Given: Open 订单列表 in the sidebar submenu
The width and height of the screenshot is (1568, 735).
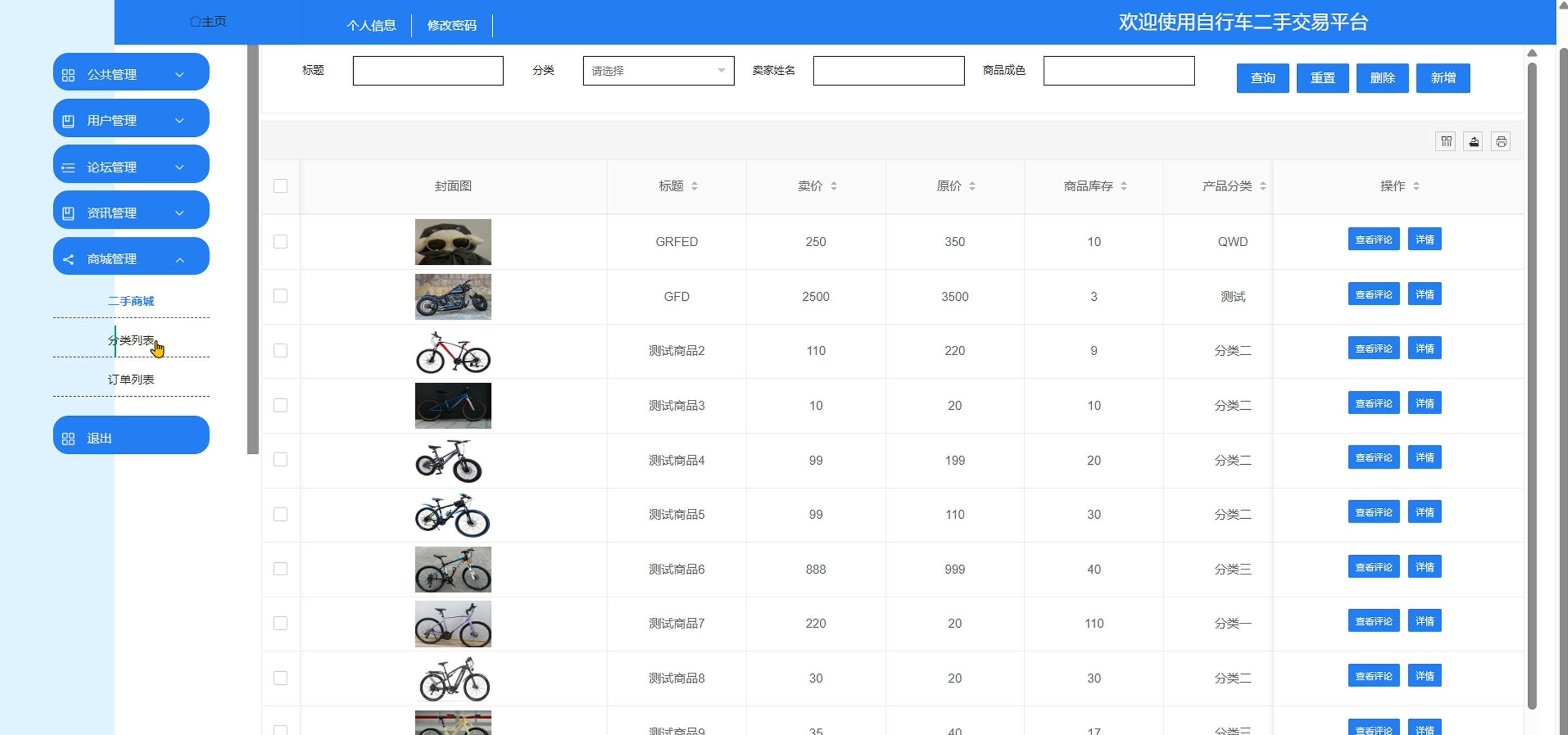Looking at the screenshot, I should (131, 380).
